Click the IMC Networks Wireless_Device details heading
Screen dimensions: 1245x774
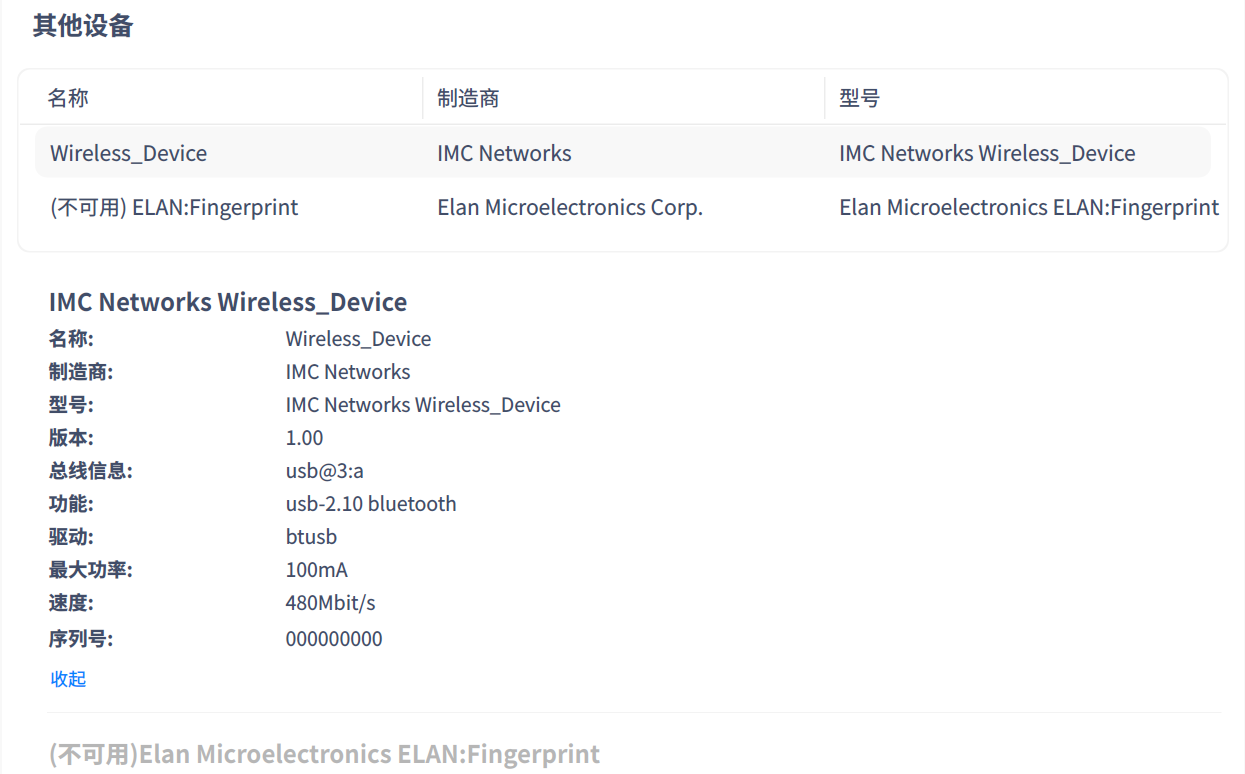click(228, 302)
